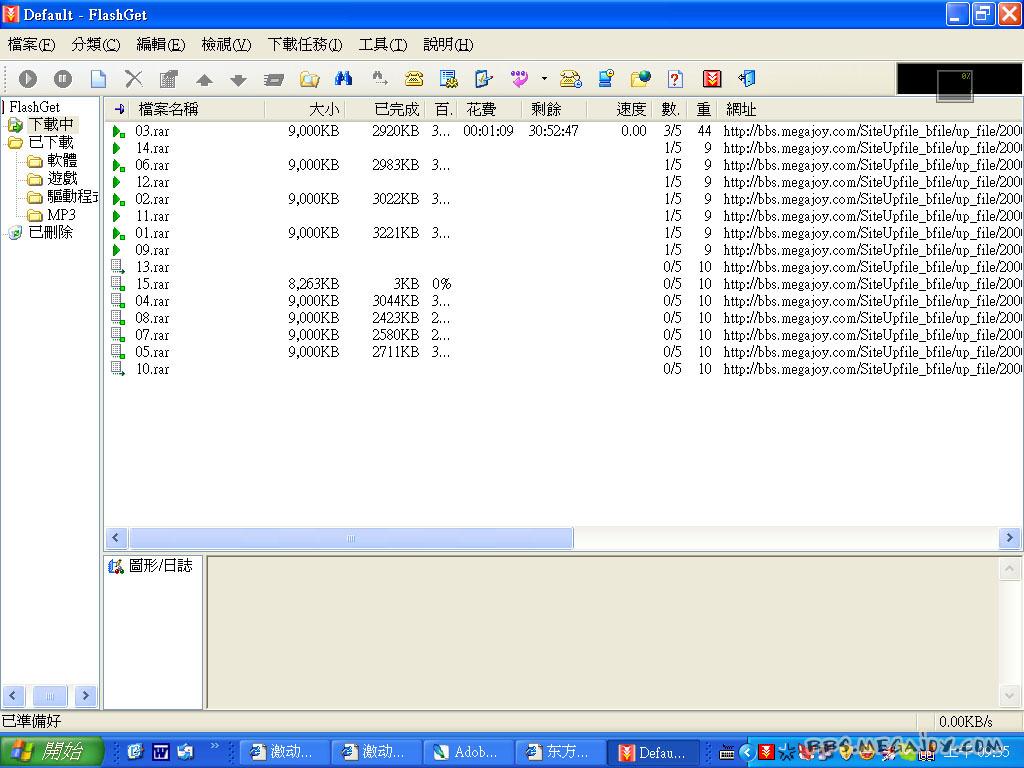Image resolution: width=1024 pixels, height=768 pixels.
Task: Click the drop zone box in black panel
Action: (955, 86)
